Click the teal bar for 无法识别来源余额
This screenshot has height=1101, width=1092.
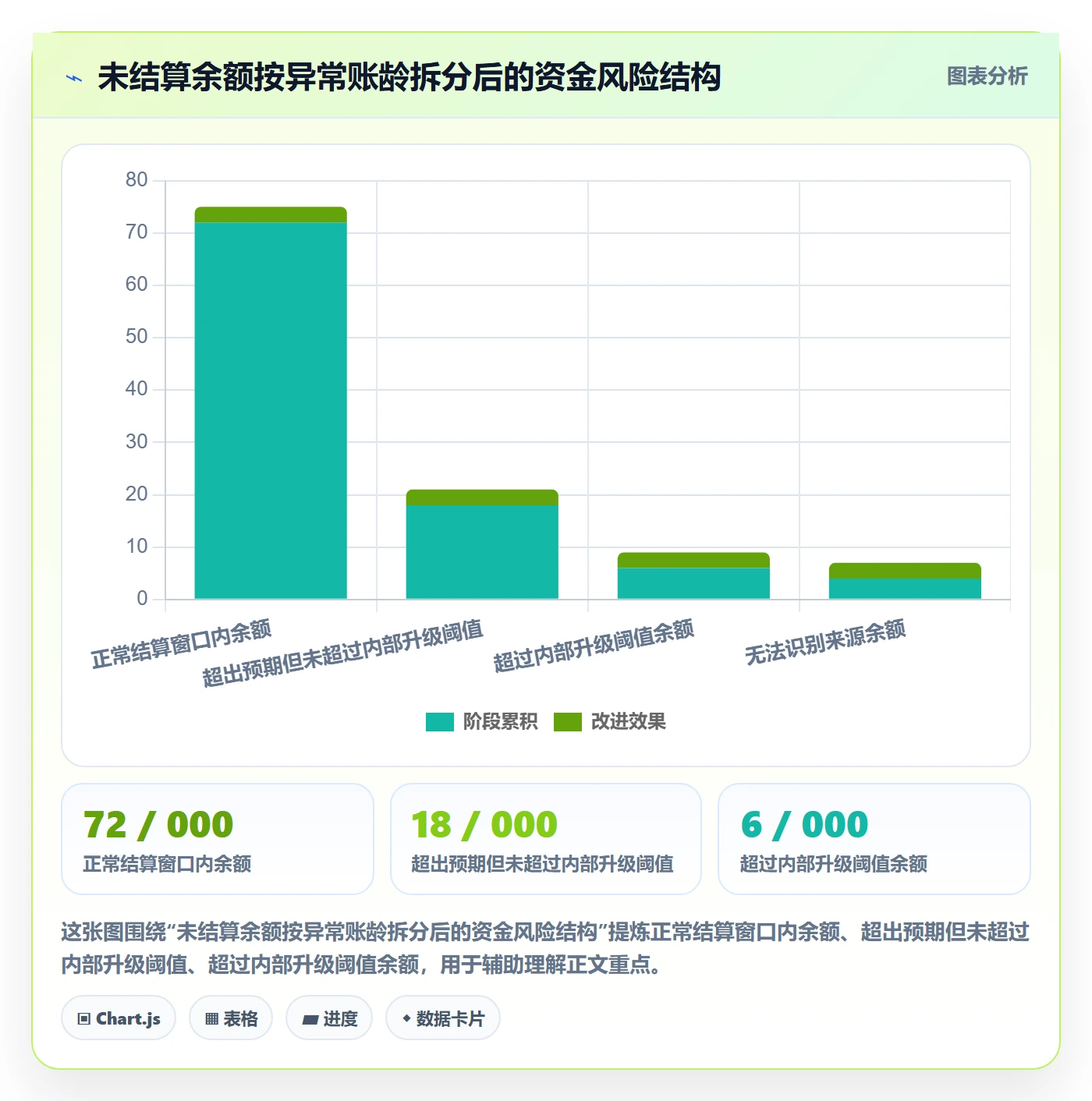(905, 589)
